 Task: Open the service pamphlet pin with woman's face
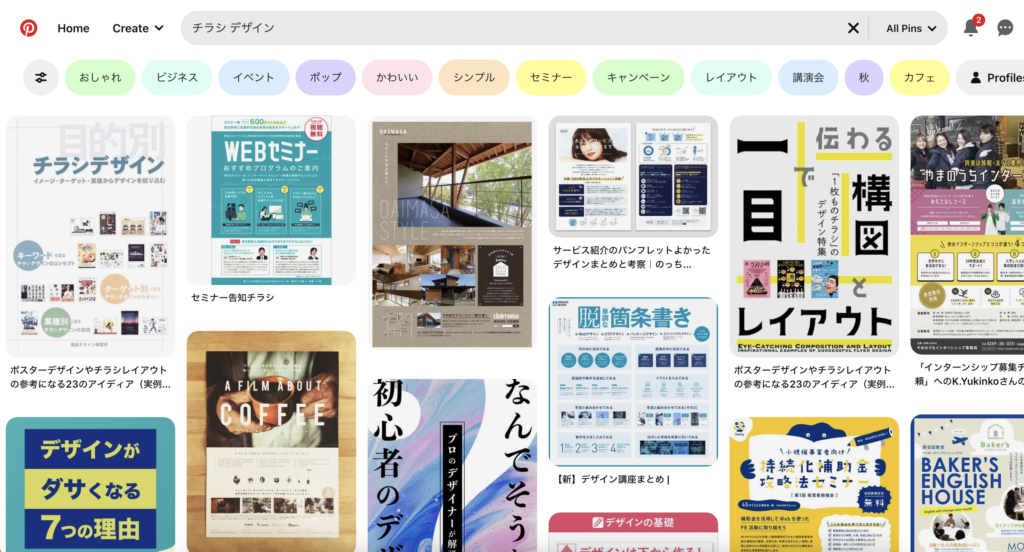[x=633, y=176]
